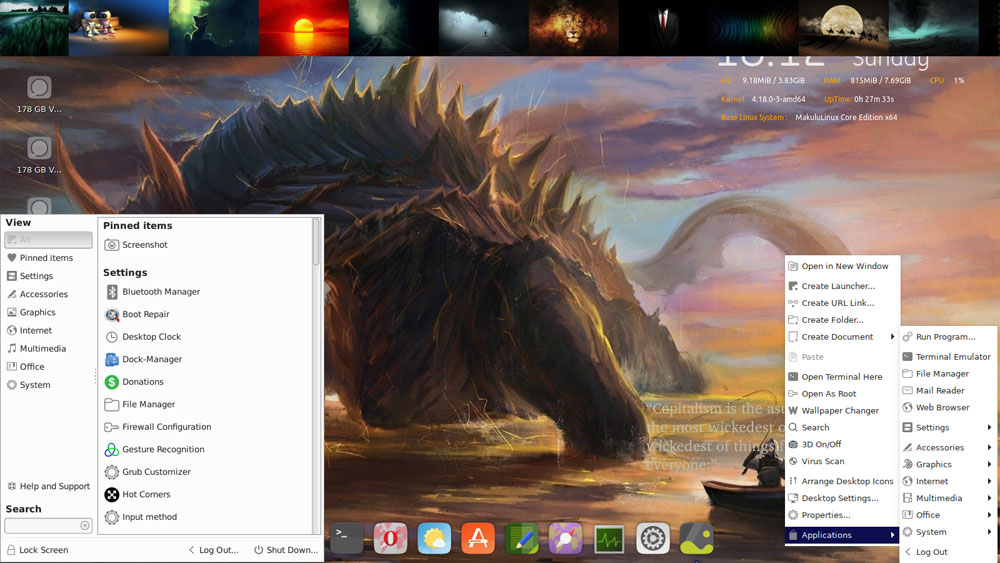The height and width of the screenshot is (563, 1000).
Task: Click the menu Search input field
Action: 48,525
